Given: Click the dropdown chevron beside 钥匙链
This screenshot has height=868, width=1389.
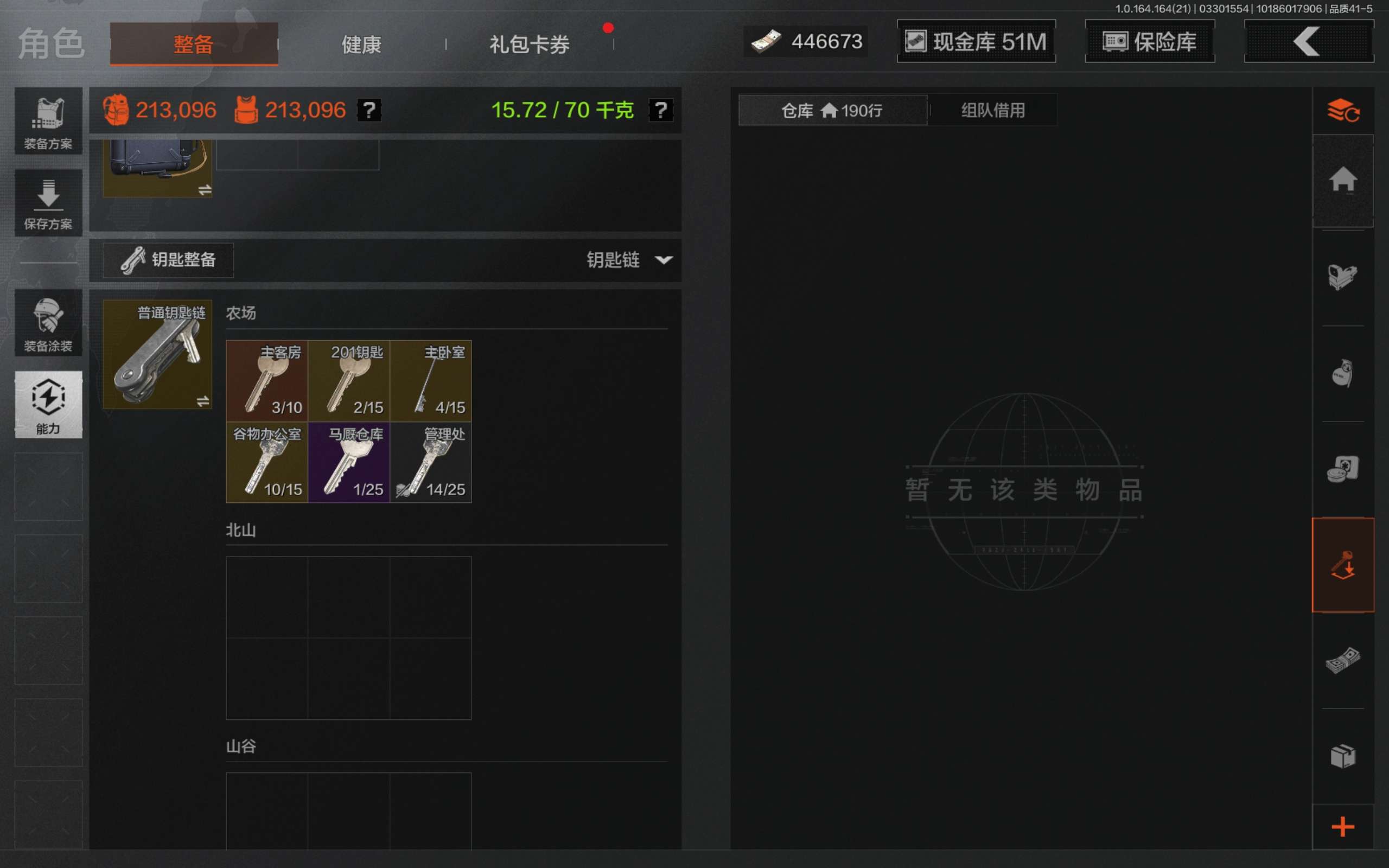Looking at the screenshot, I should [664, 260].
